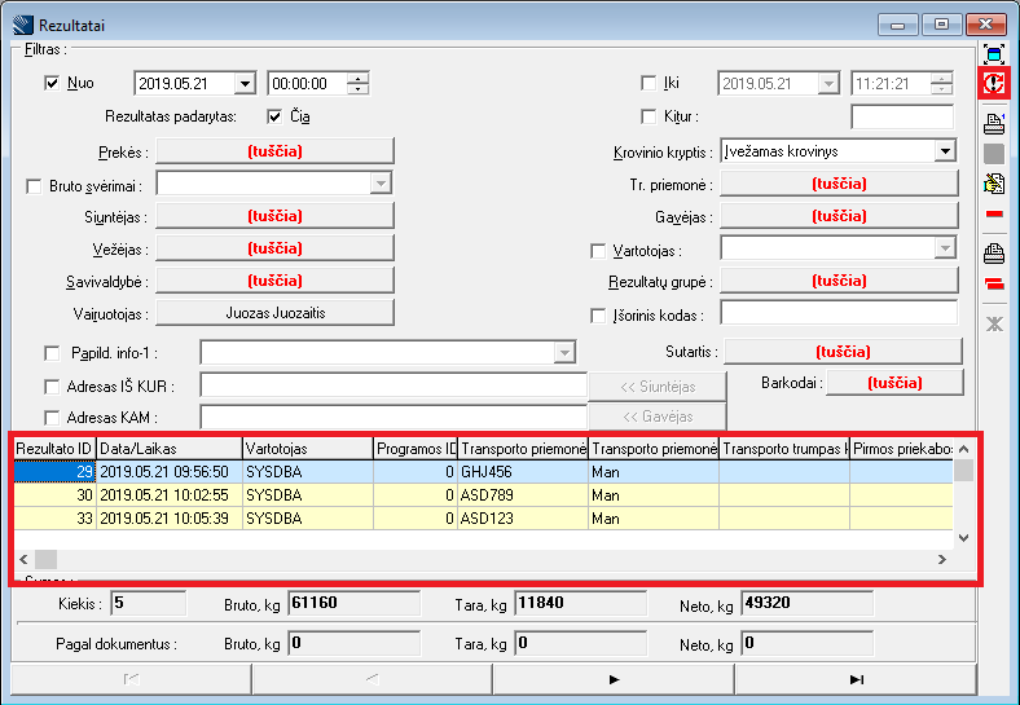1020x705 pixels.
Task: Sort by the Data/Laikas column header
Action: tap(169, 449)
